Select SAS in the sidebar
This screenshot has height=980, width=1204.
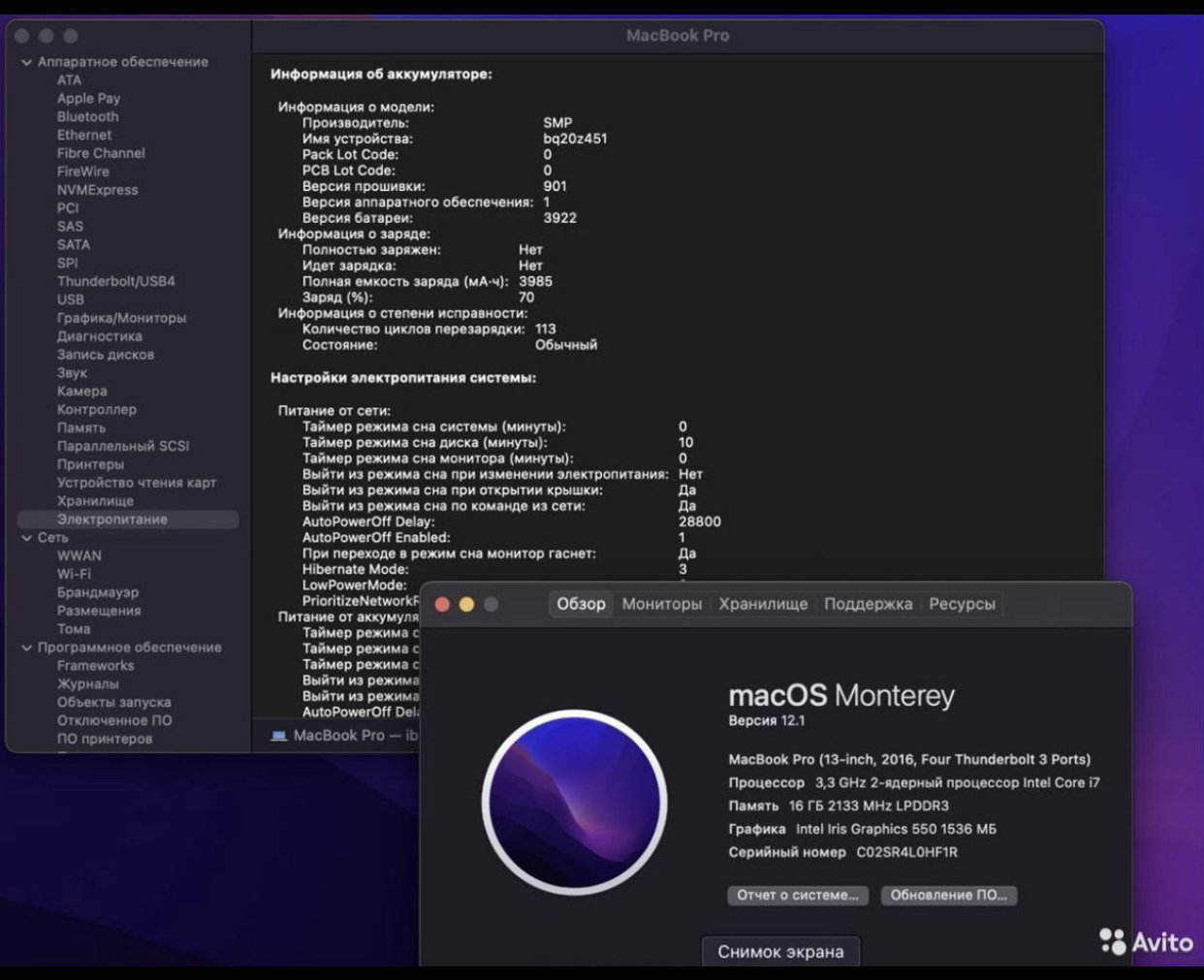click(70, 227)
